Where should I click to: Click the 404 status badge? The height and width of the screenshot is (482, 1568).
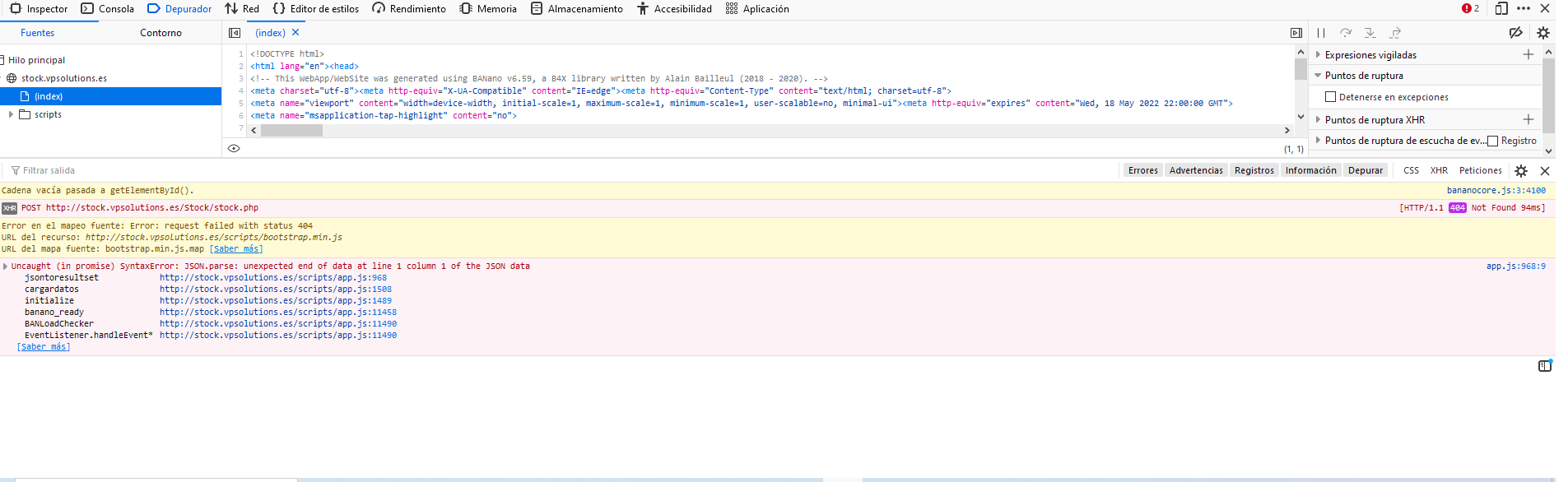[x=1458, y=208]
